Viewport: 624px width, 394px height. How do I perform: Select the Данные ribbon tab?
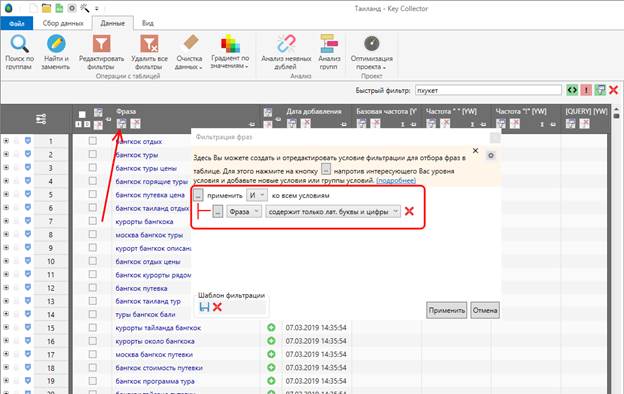coord(113,23)
